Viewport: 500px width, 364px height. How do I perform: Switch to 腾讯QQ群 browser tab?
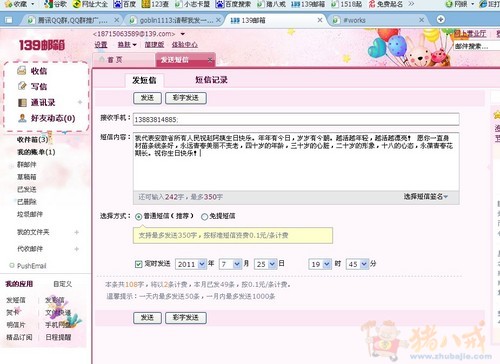(72, 20)
